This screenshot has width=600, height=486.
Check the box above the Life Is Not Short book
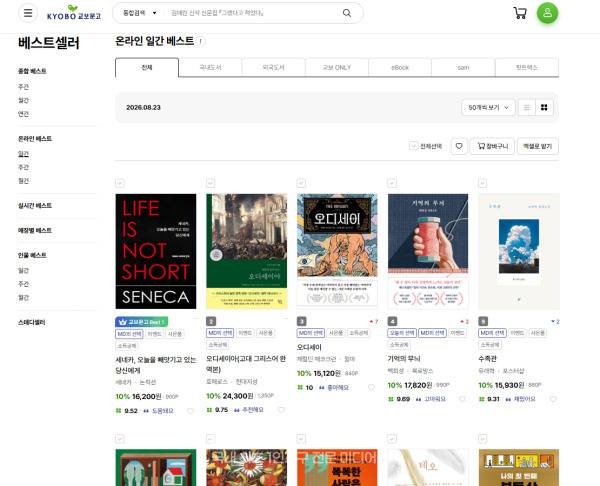(x=120, y=183)
